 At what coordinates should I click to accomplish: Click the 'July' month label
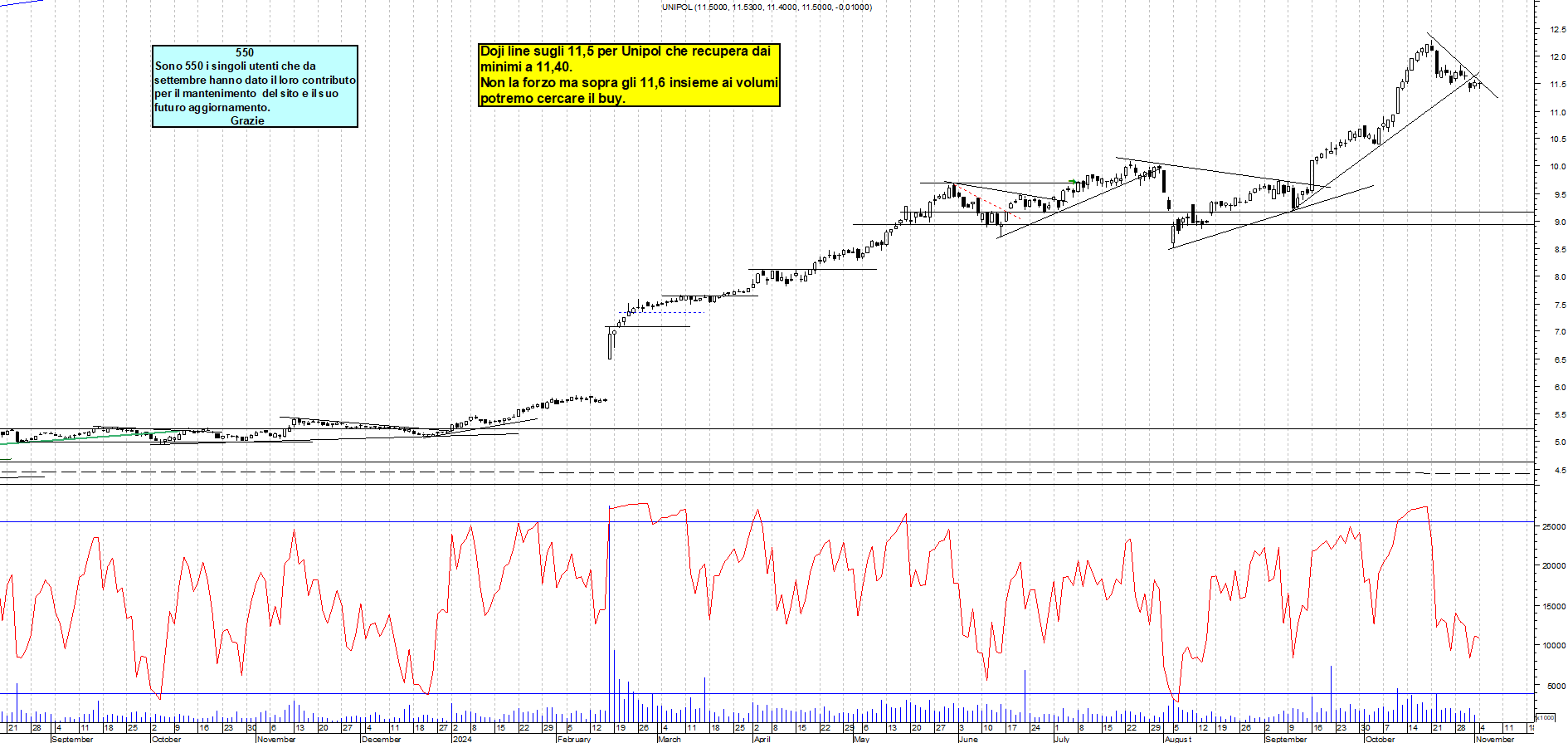point(1062,739)
